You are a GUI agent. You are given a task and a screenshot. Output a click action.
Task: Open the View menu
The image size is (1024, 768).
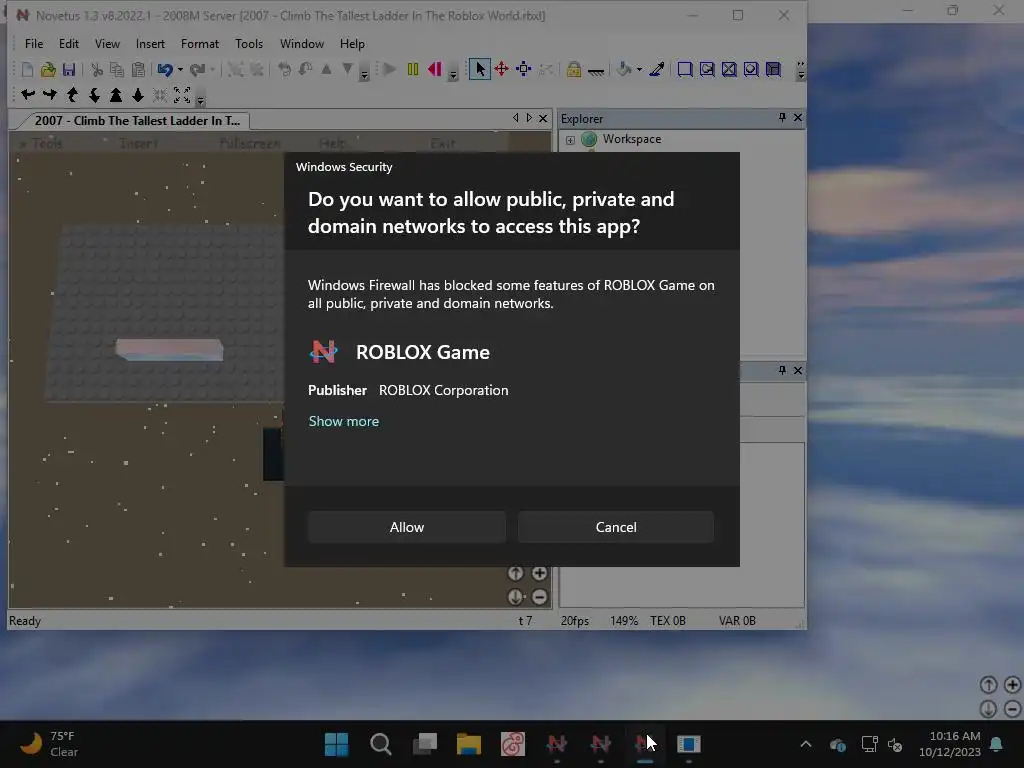107,44
